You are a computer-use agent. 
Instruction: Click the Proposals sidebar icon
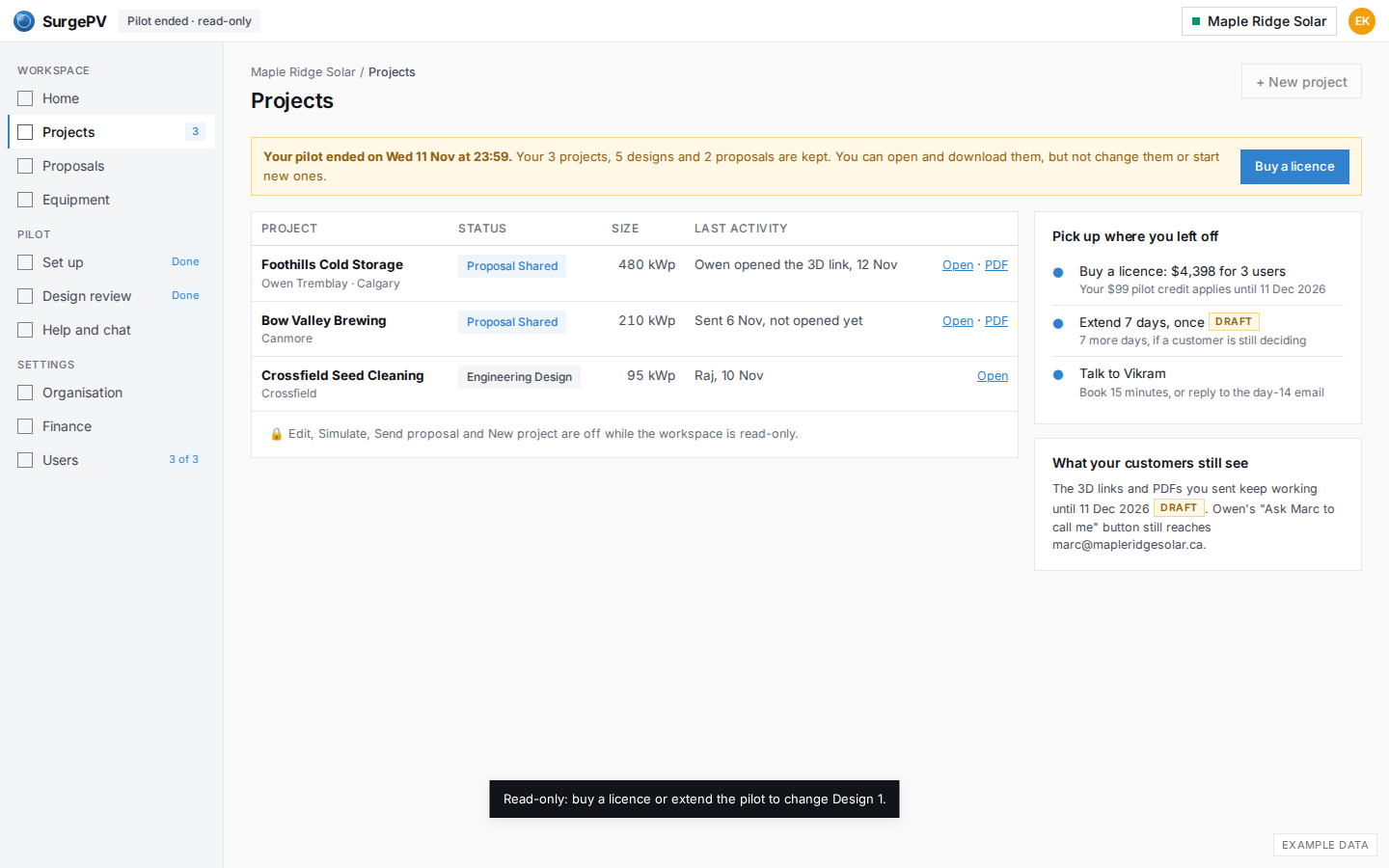pos(25,166)
